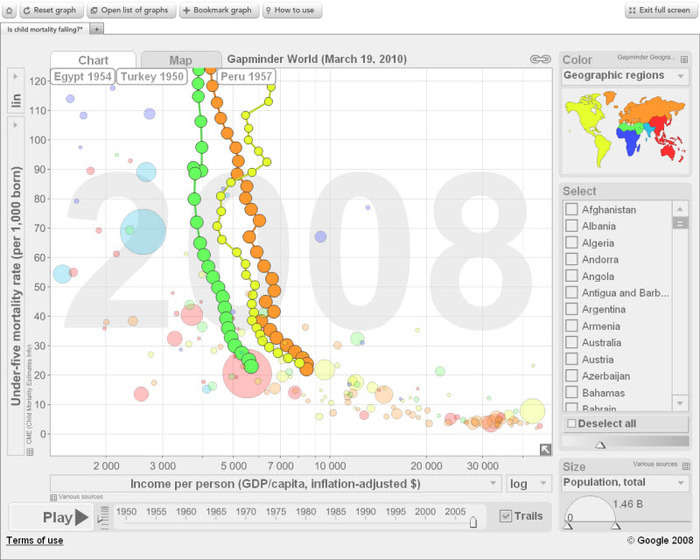Open the X-axis log scale dropdown
Screen dimensions: 700x560
(528, 484)
